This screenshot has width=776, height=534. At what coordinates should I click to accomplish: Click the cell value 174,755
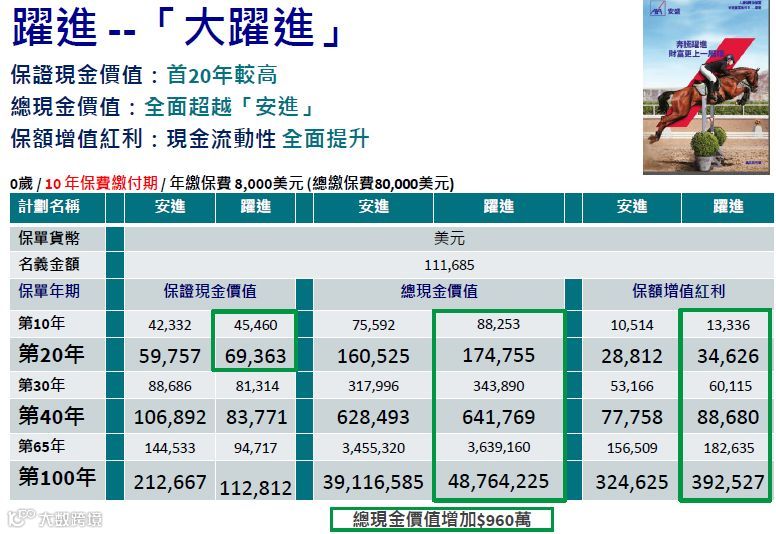(x=499, y=355)
